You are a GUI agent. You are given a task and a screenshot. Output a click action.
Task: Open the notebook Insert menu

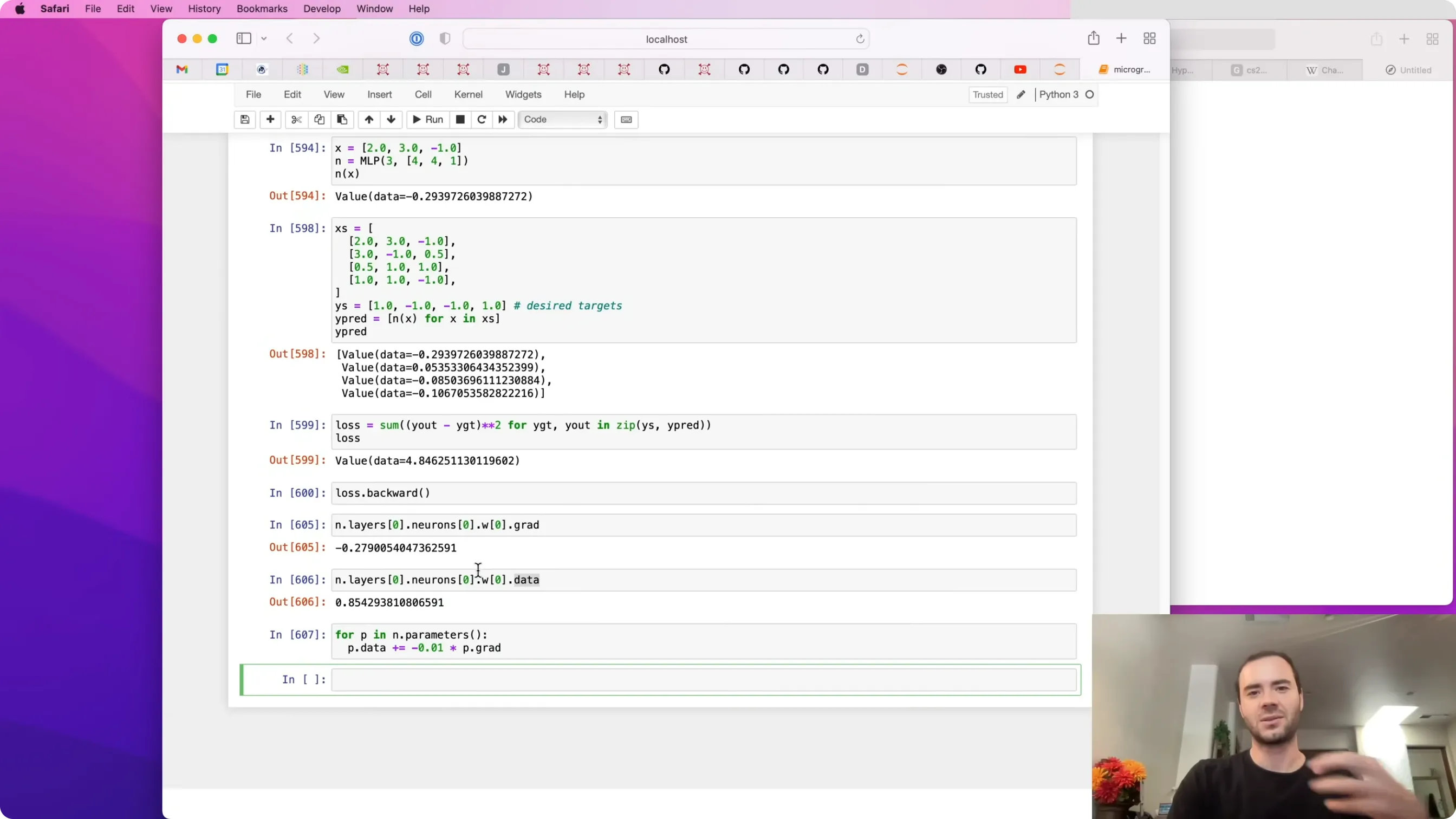coord(380,94)
